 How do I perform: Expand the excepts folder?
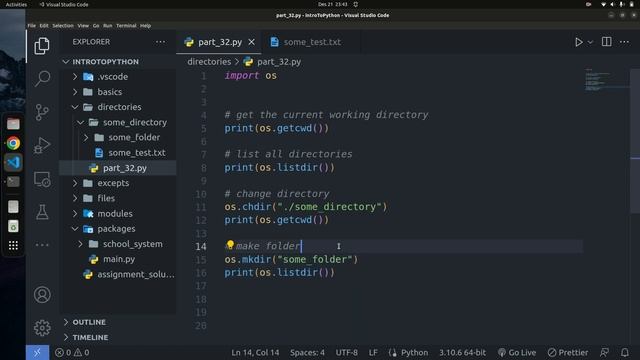coord(118,183)
